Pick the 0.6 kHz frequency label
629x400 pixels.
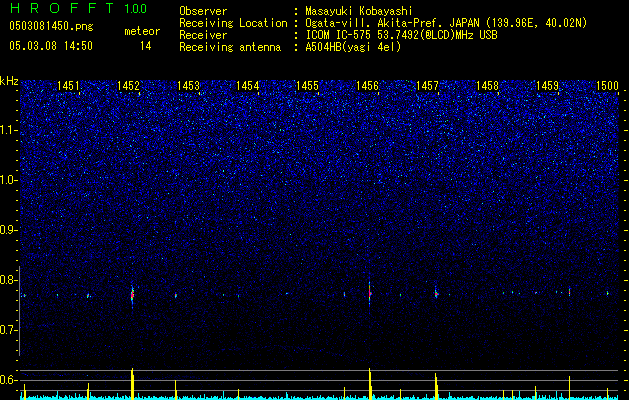pyautogui.click(x=9, y=380)
